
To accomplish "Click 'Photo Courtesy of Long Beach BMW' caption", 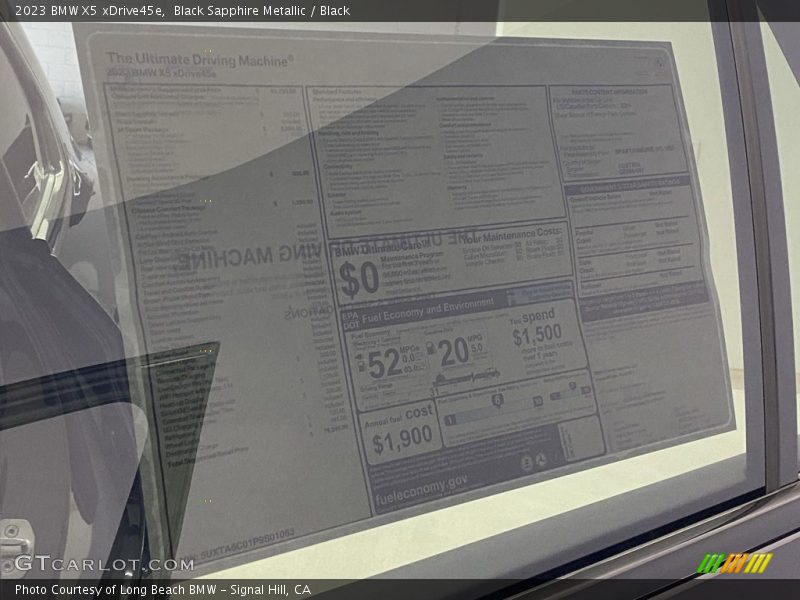I will (116, 590).
